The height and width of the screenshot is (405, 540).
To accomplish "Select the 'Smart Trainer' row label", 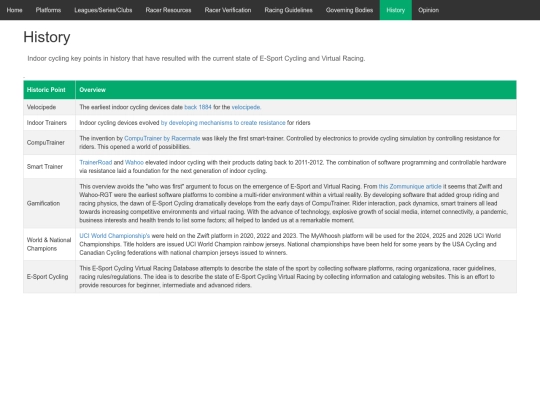I will 45,167.
